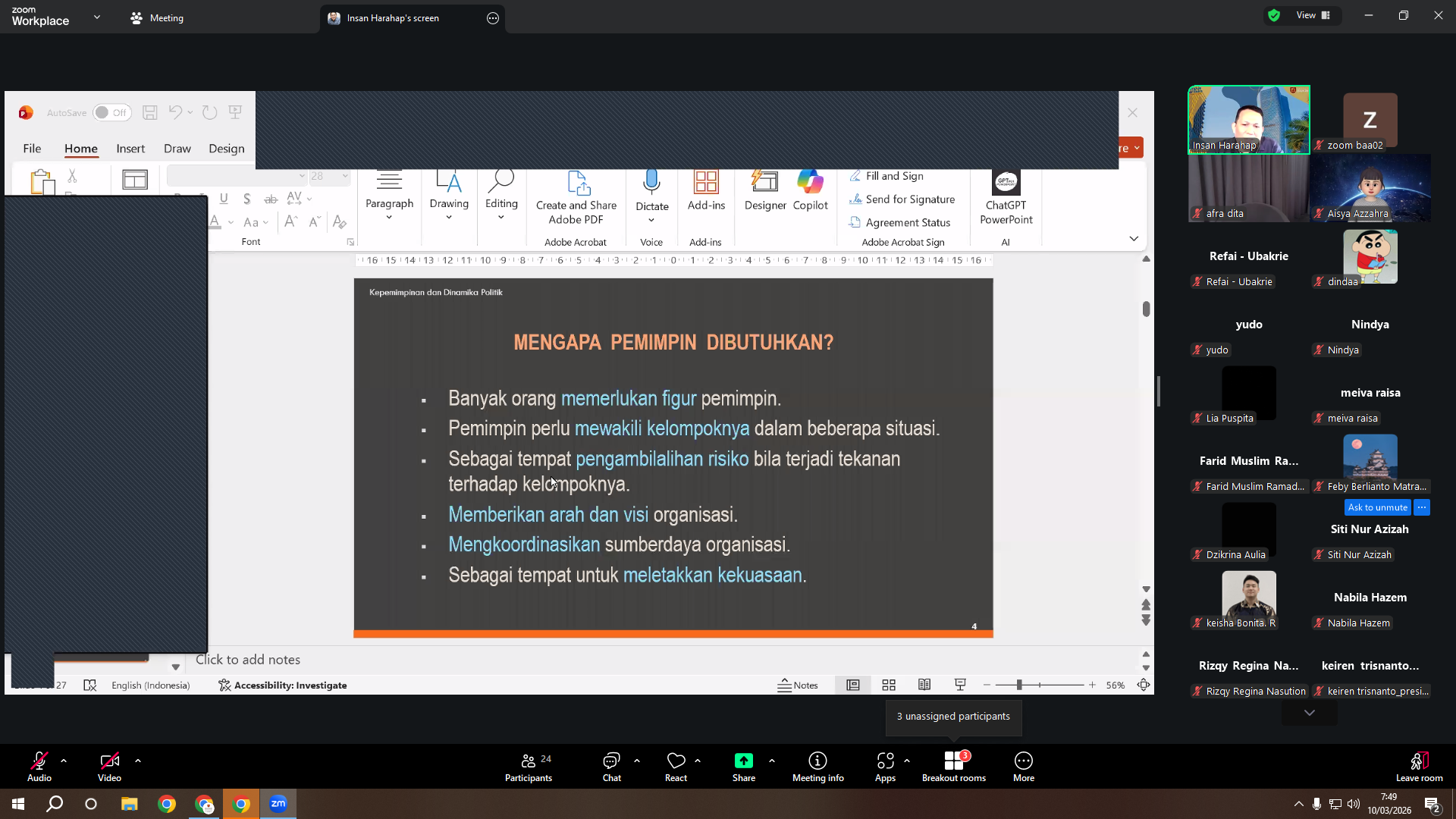1456x819 pixels.
Task: Open Breakout rooms in Zoom toolbar
Action: click(953, 767)
